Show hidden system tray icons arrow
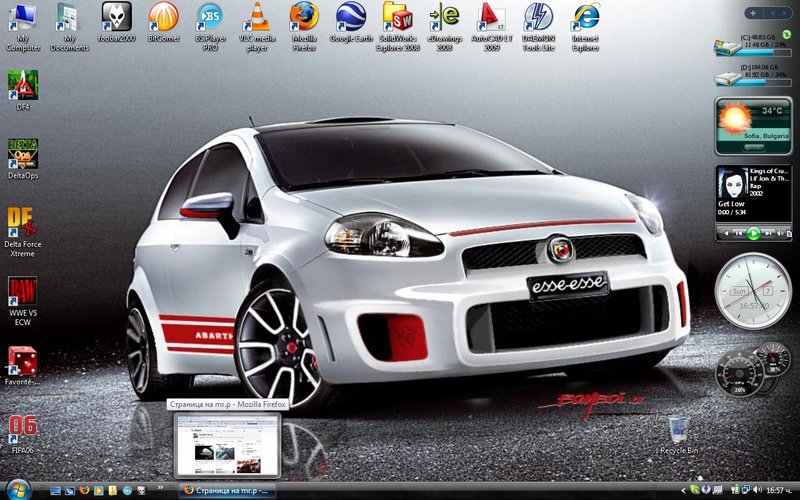800x500 pixels. [x=682, y=491]
